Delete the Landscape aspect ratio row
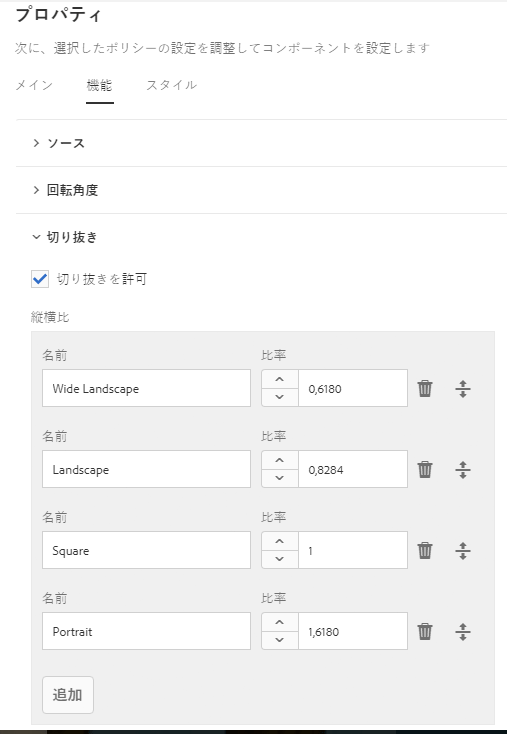Screen dimensions: 507x734 point(425,470)
